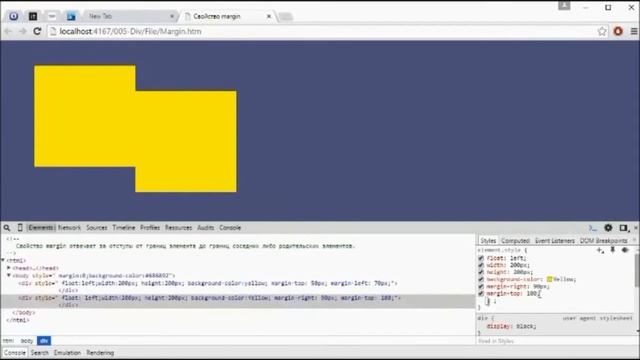This screenshot has width=640, height=360.
Task: Select the third pinned tab
Action: 52,16
